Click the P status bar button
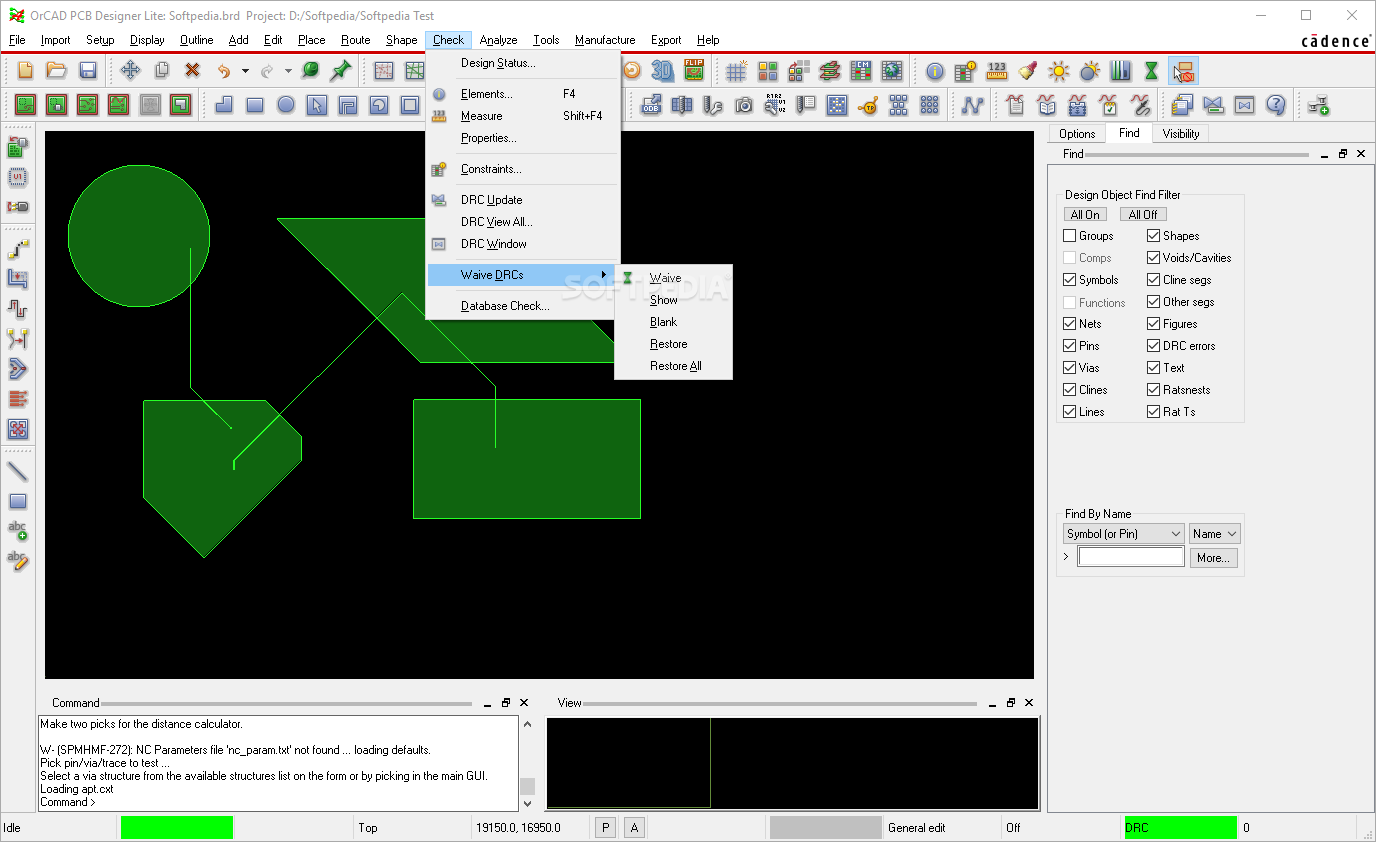The height and width of the screenshot is (842, 1376). tap(604, 828)
